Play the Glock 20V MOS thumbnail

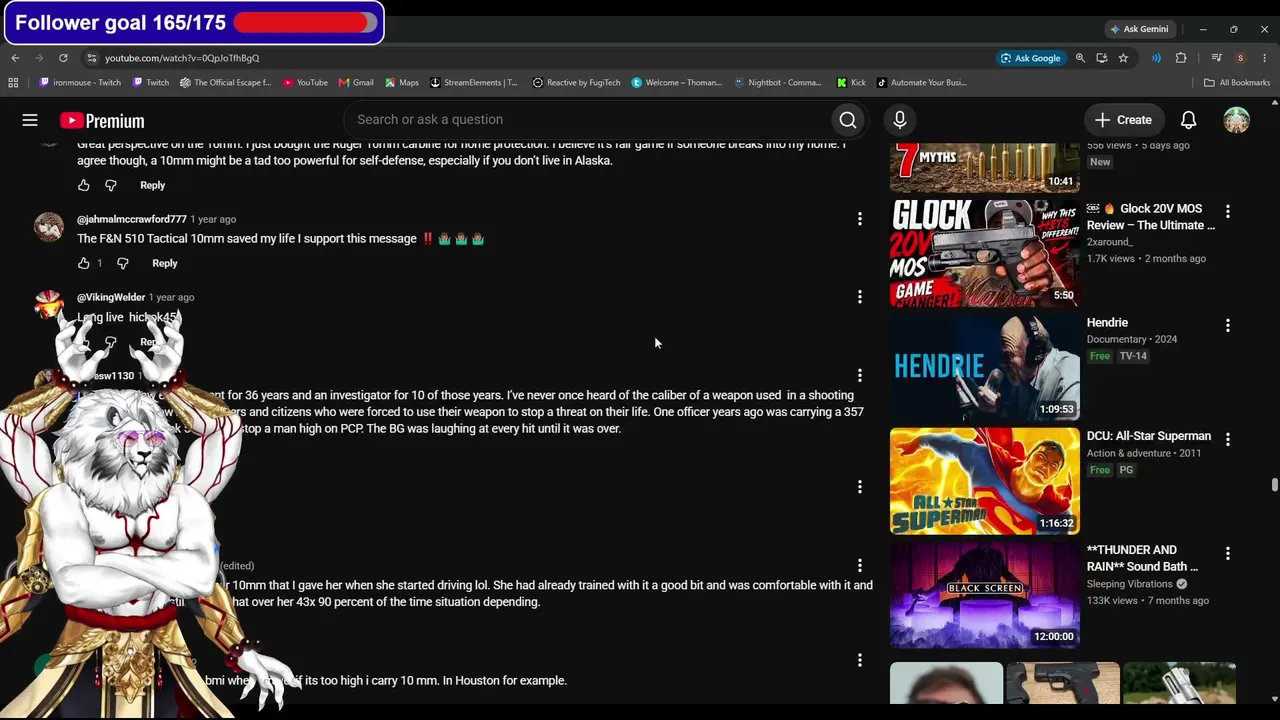pos(985,253)
